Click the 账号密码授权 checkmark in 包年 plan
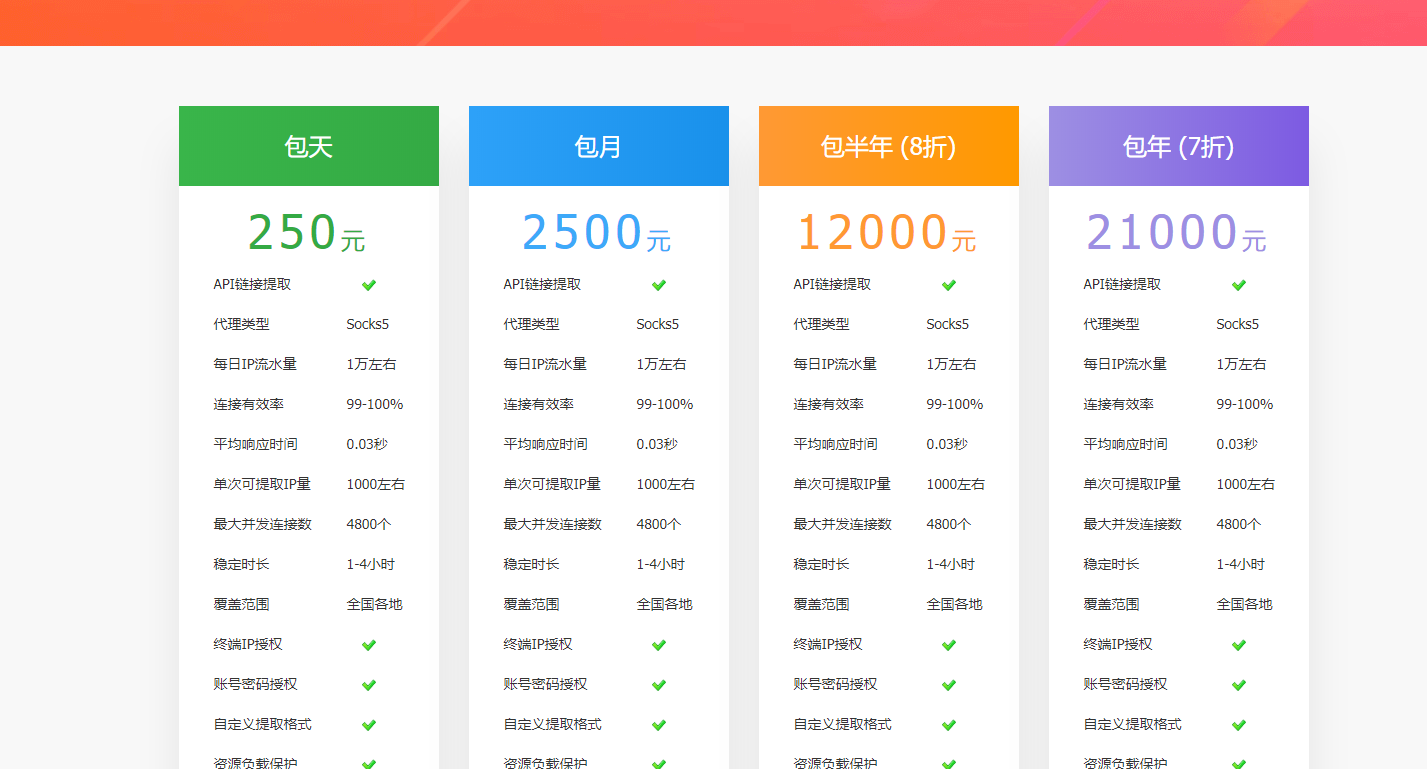1427x769 pixels. [1239, 685]
